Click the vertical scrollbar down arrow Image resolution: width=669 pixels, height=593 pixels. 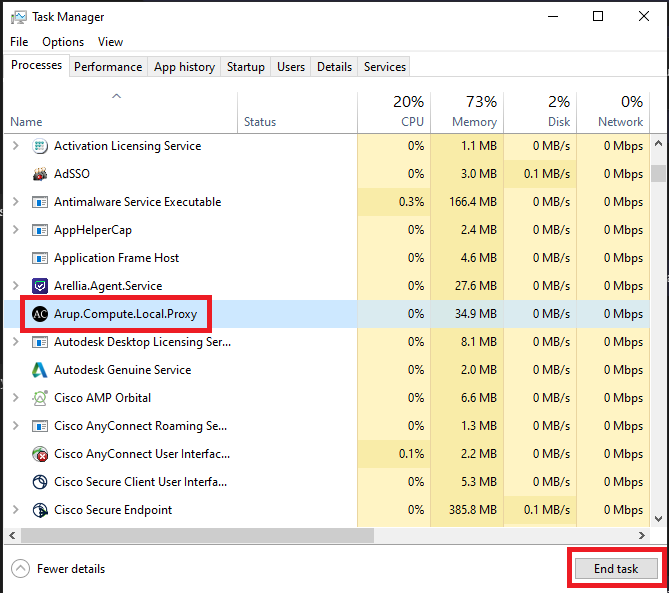click(658, 519)
